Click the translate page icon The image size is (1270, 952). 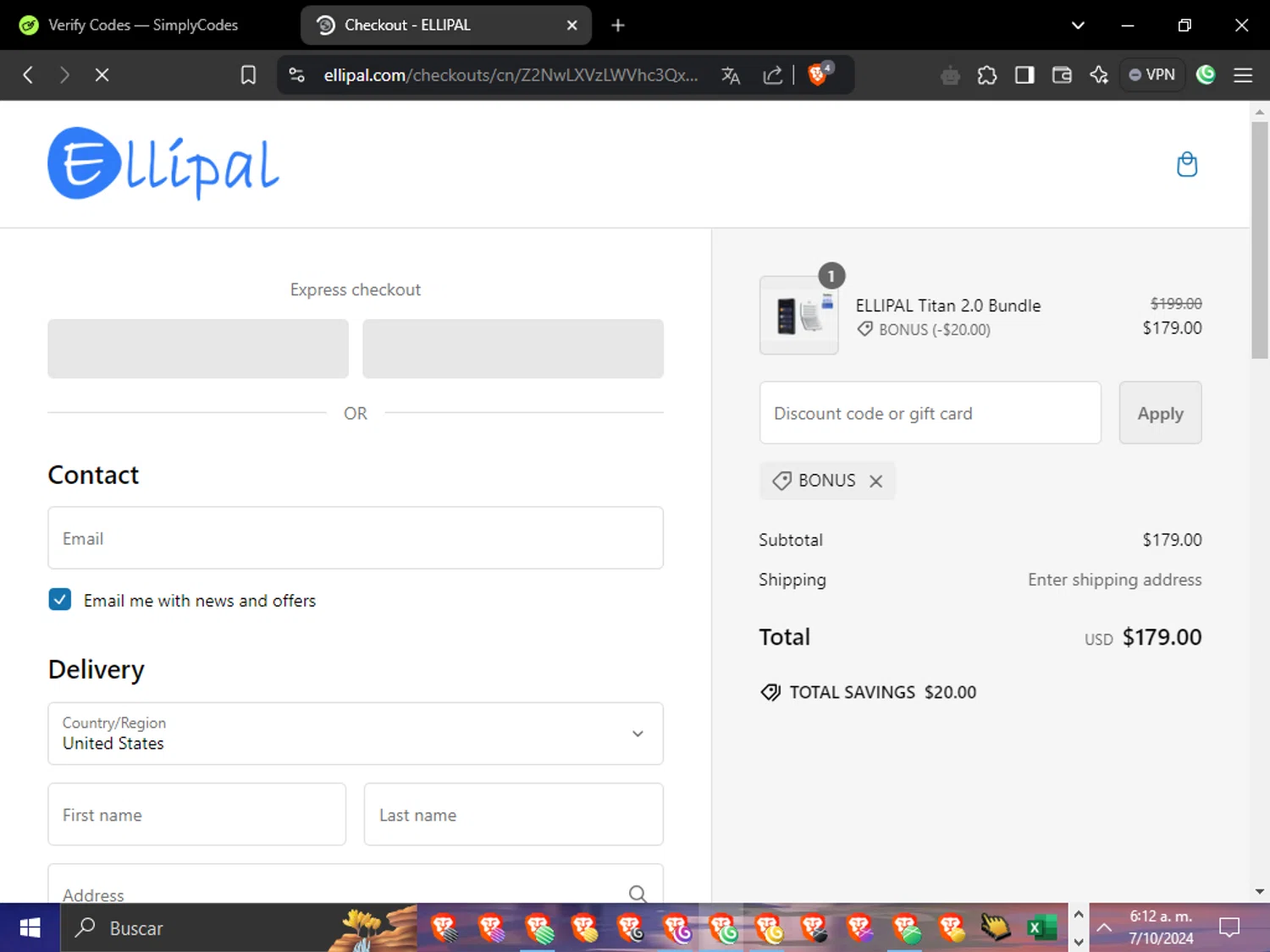tap(731, 75)
